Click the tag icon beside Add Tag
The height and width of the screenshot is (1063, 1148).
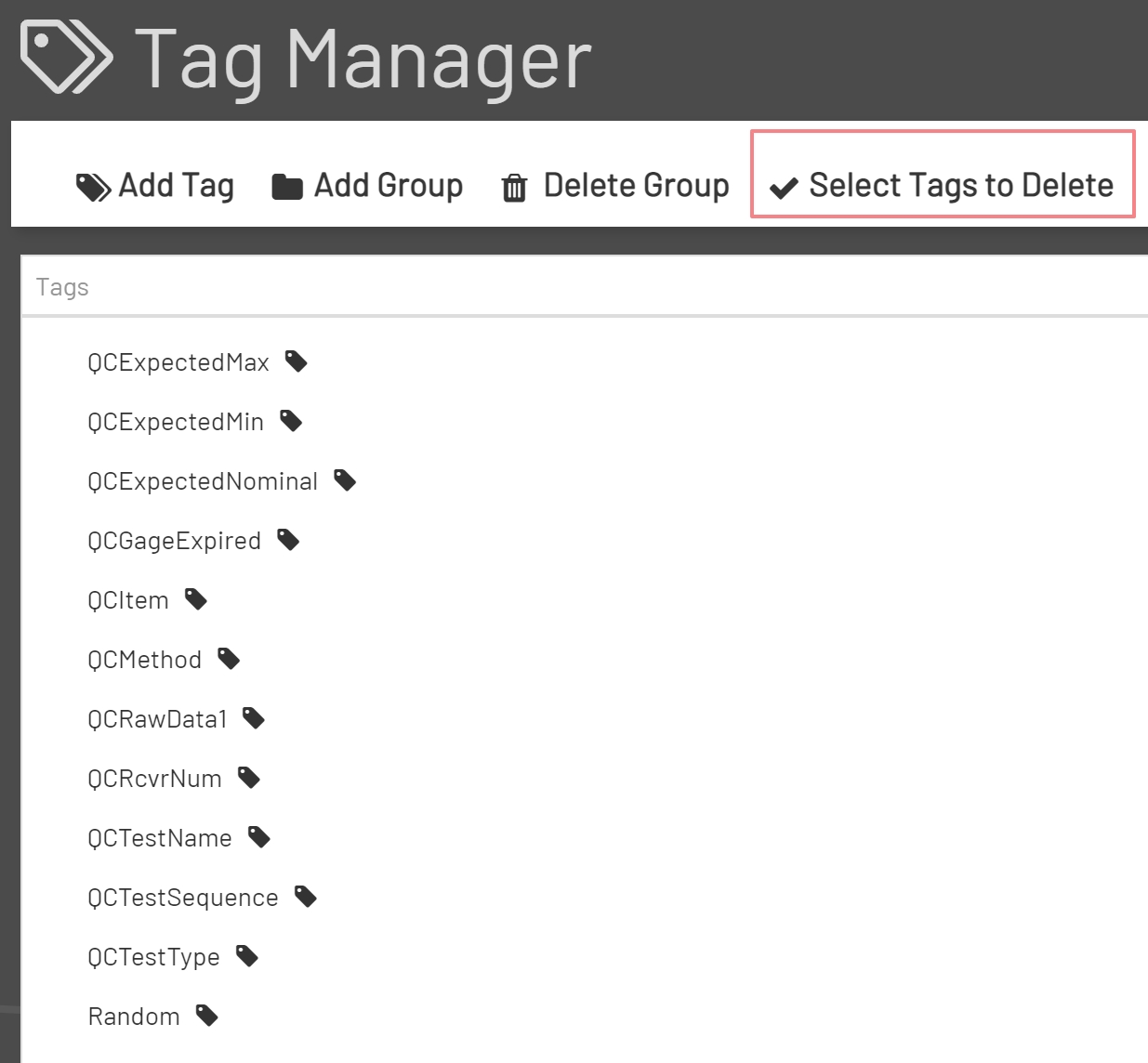(94, 185)
